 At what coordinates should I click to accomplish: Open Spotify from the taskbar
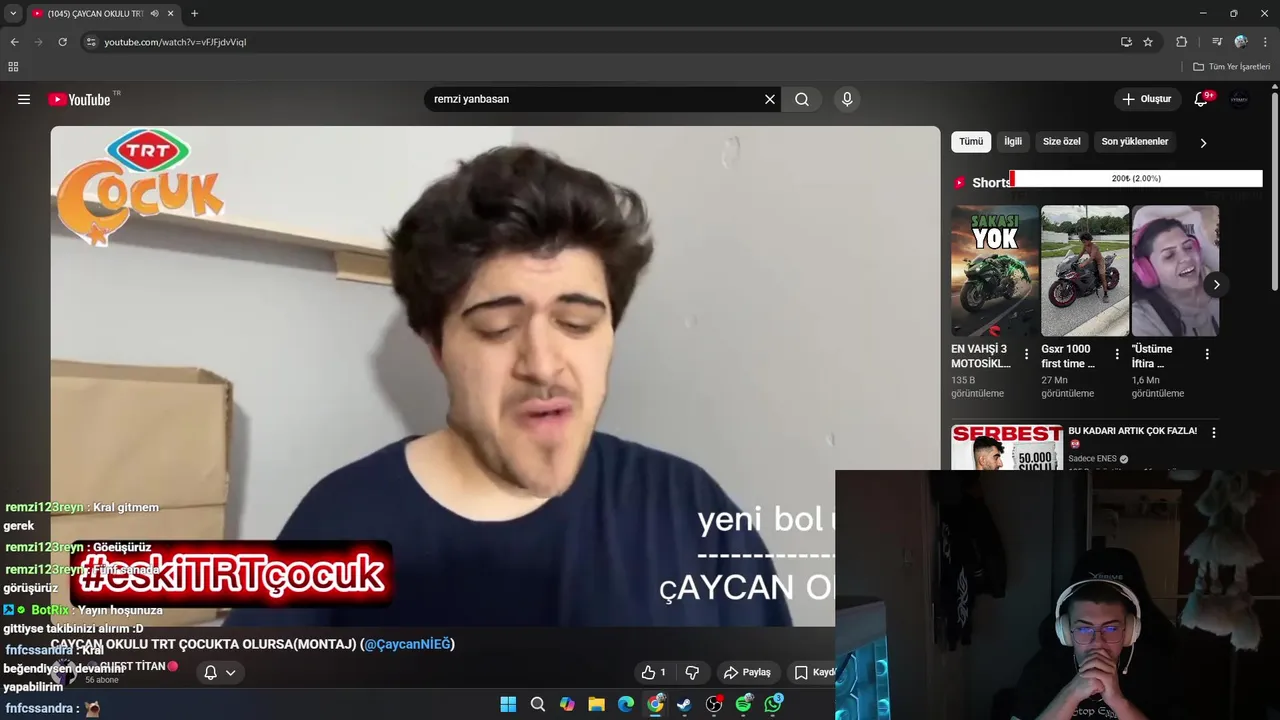coord(744,704)
